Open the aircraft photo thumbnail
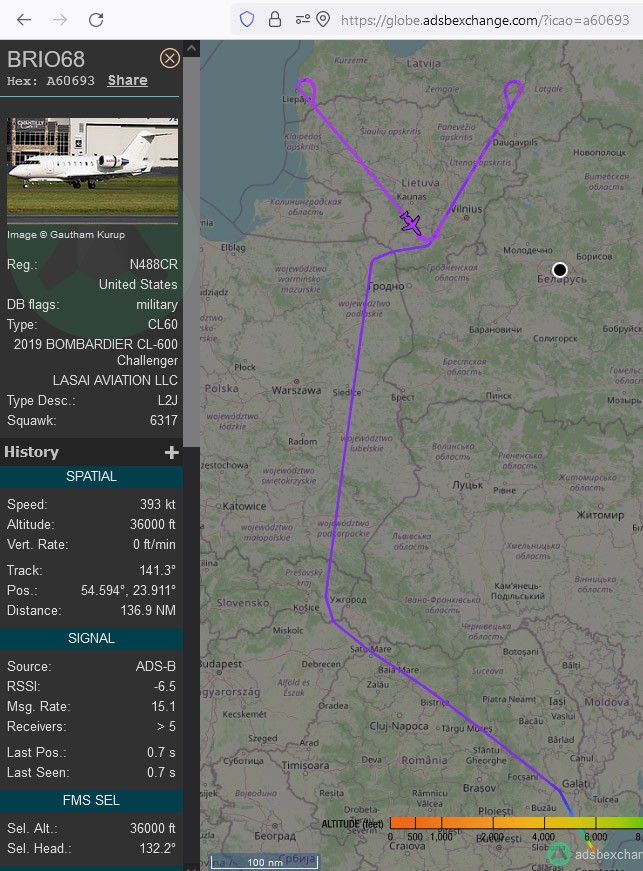Image resolution: width=643 pixels, height=871 pixels. [92, 166]
